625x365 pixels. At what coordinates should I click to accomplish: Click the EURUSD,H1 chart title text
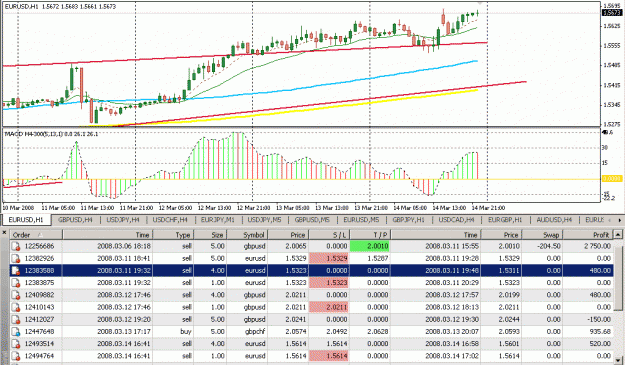click(60, 7)
